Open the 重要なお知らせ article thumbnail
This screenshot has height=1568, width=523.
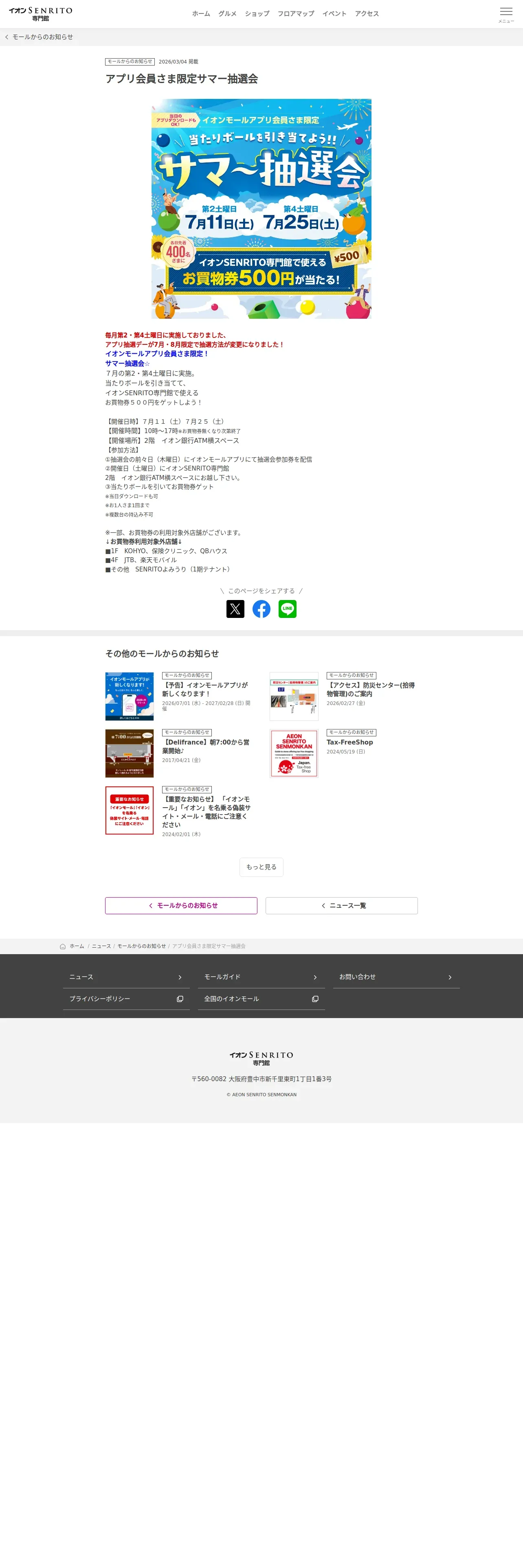point(130,810)
